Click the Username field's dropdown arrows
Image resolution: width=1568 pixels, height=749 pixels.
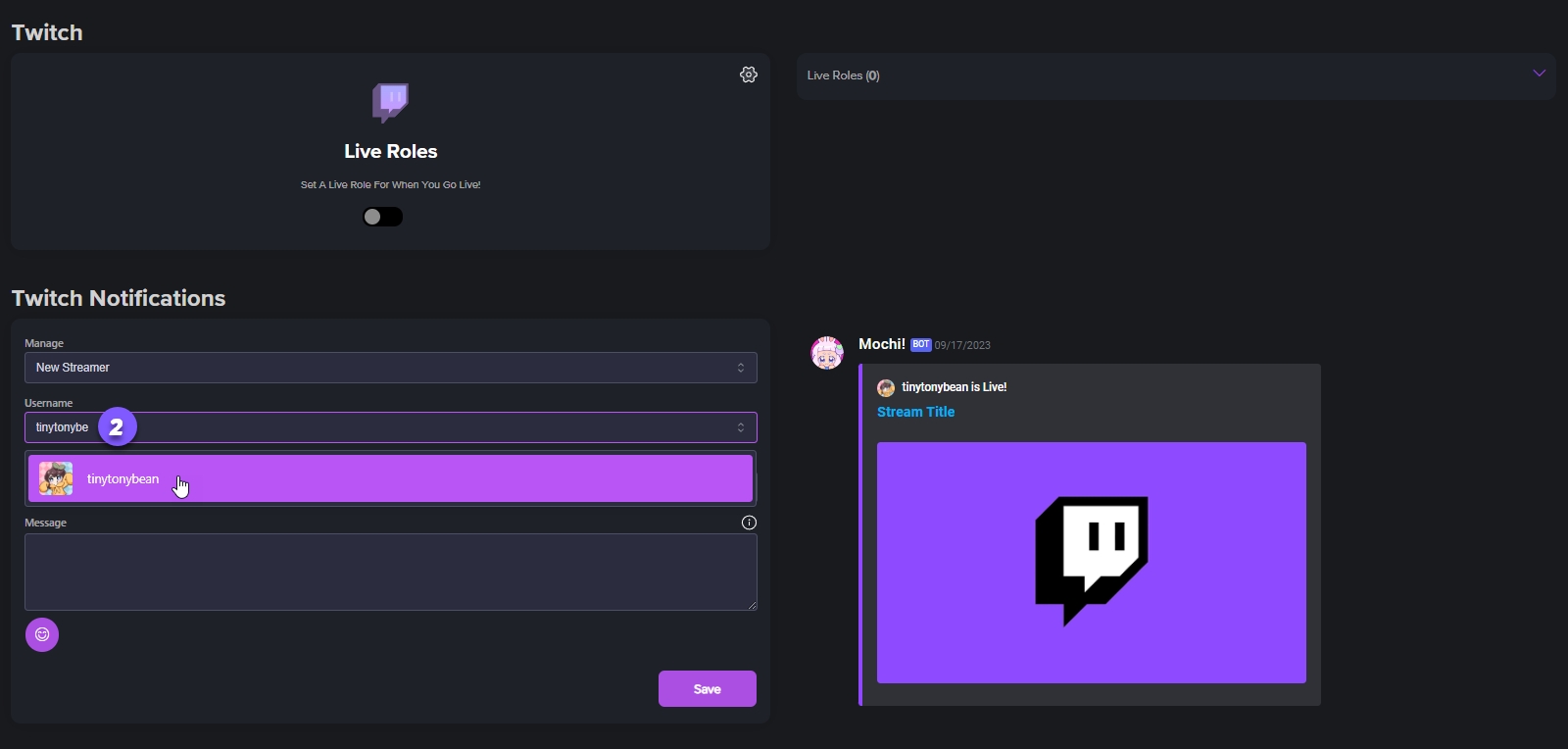click(x=741, y=427)
